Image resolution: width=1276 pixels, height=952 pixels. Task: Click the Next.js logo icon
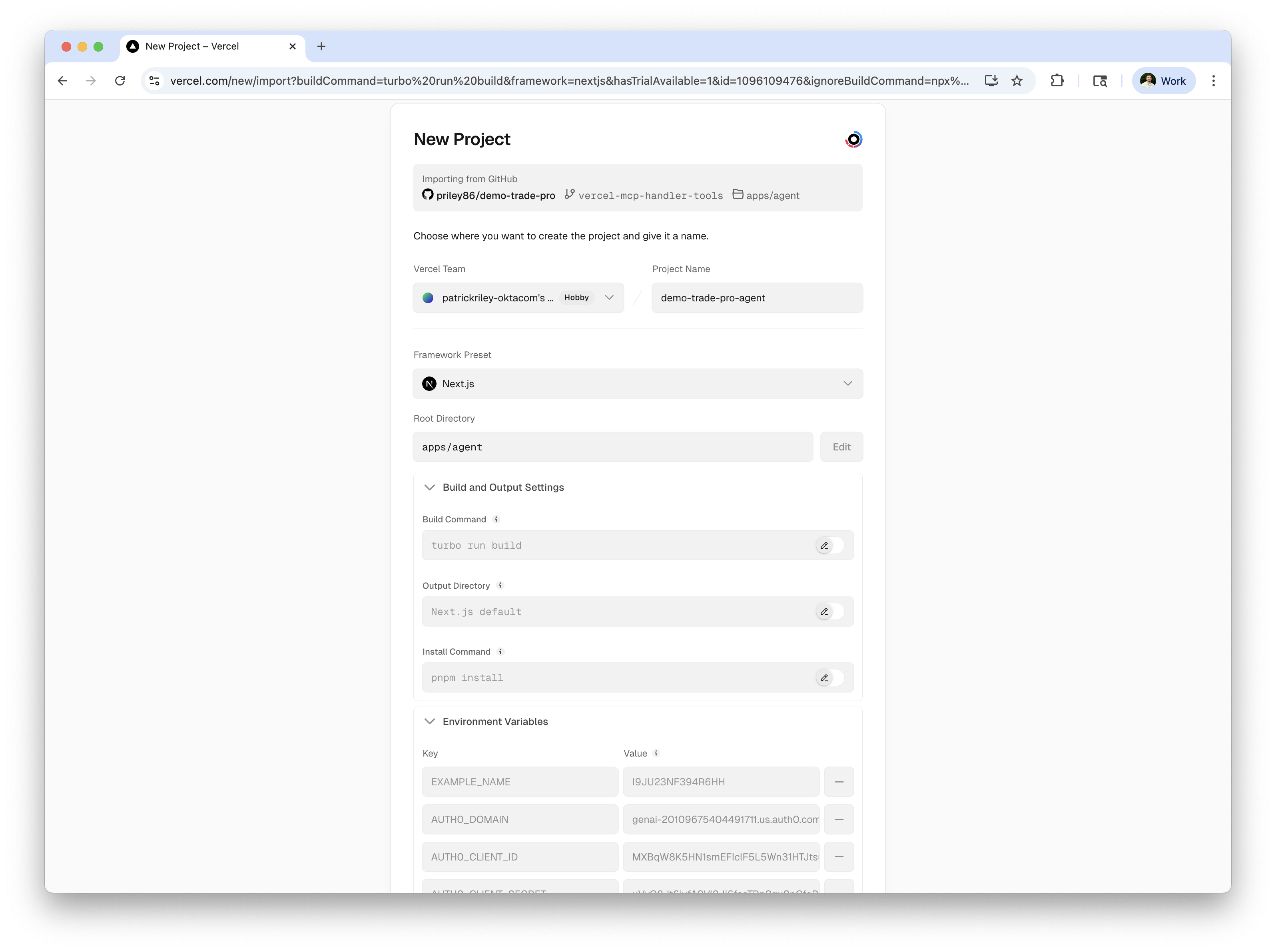click(x=429, y=384)
